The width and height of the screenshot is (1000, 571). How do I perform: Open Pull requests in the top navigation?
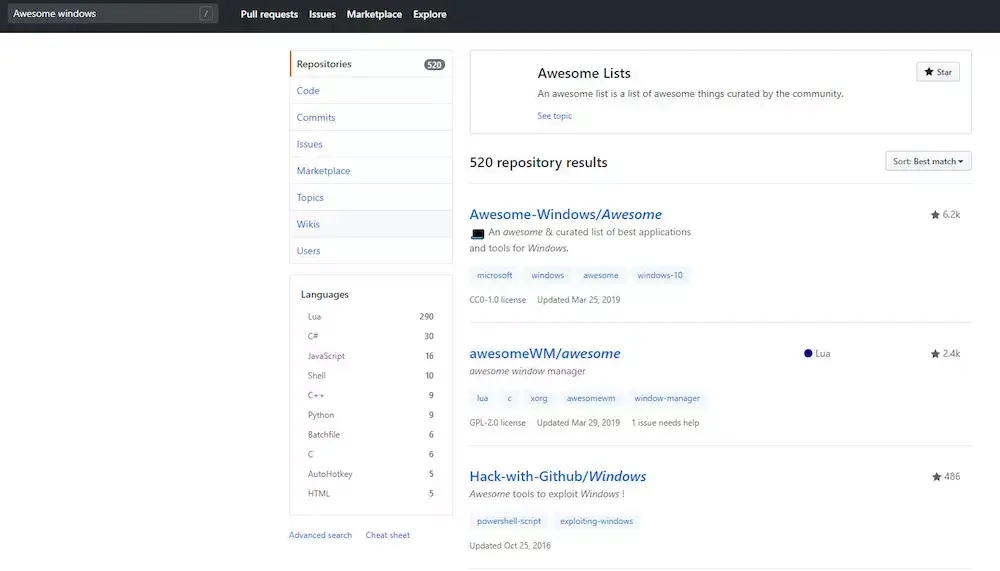pos(269,14)
